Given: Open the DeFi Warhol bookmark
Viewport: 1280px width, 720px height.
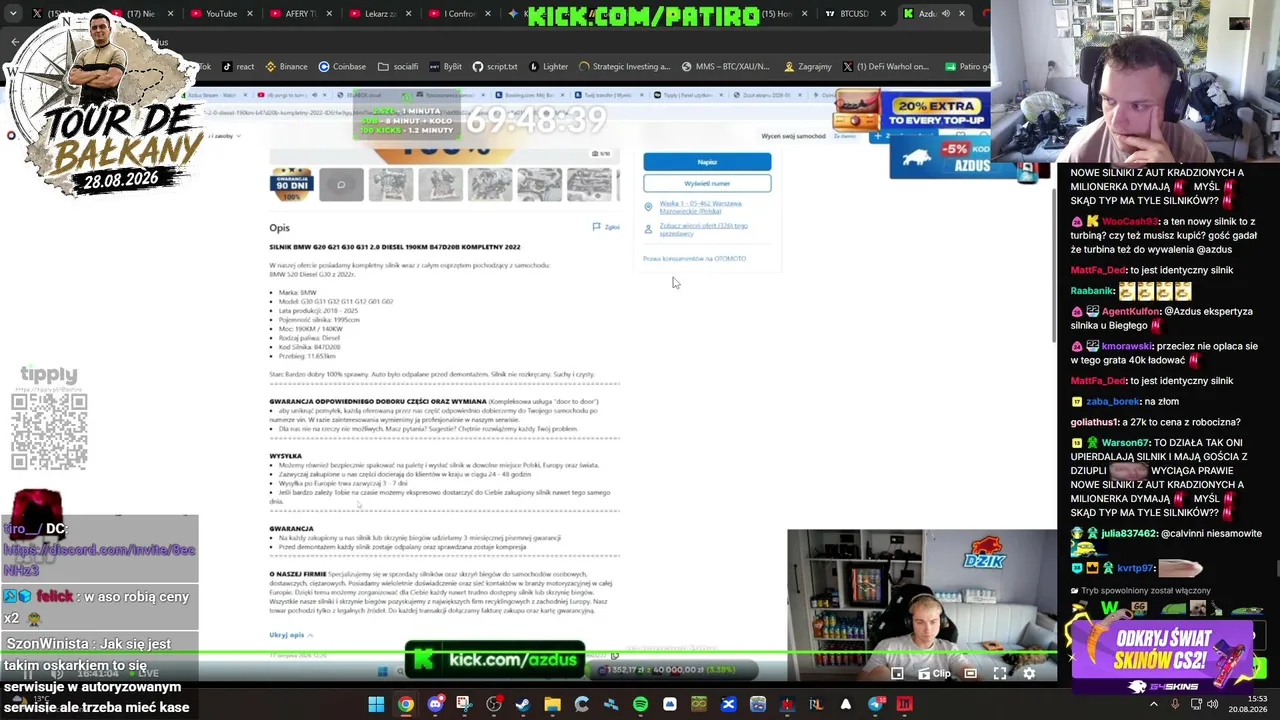Looking at the screenshot, I should tap(886, 67).
